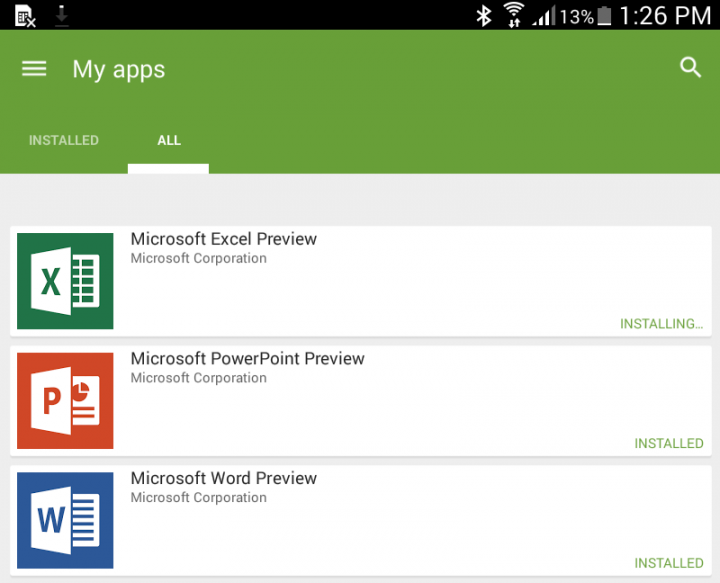Open the hamburger navigation menu
The image size is (720, 583).
point(34,69)
